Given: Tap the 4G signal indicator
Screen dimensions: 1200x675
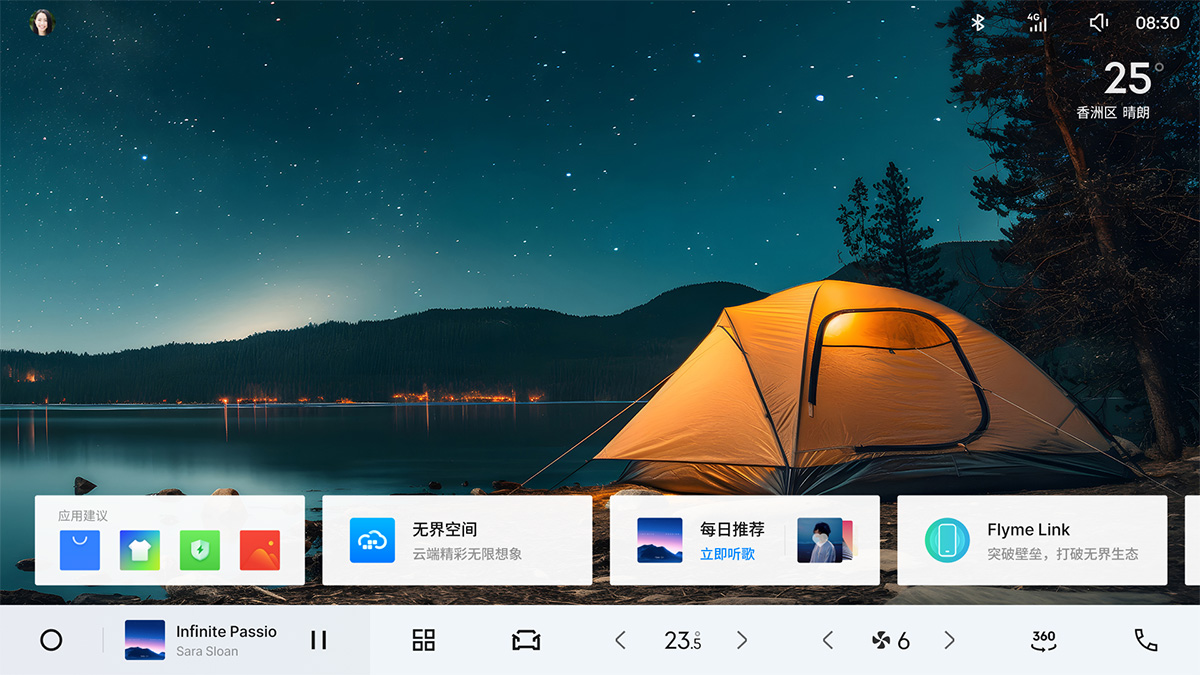Looking at the screenshot, I should 1038,23.
